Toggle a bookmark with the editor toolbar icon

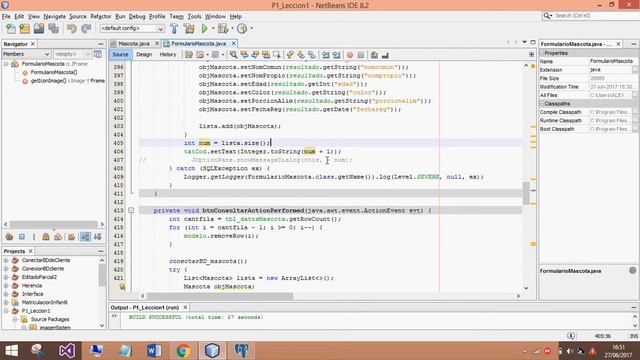tap(312, 55)
